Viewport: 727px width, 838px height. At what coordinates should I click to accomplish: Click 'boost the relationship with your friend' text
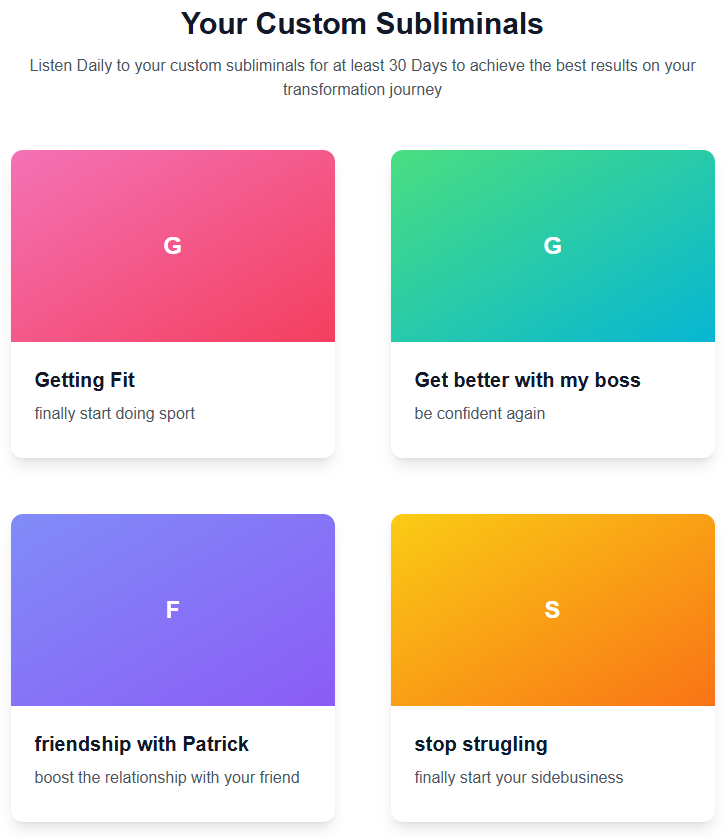tap(167, 778)
